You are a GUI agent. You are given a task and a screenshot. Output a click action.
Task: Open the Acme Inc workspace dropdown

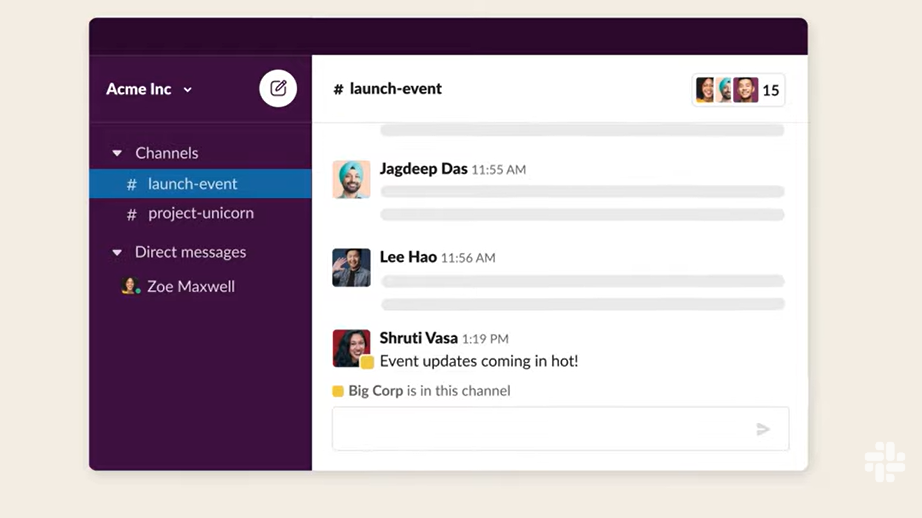149,89
